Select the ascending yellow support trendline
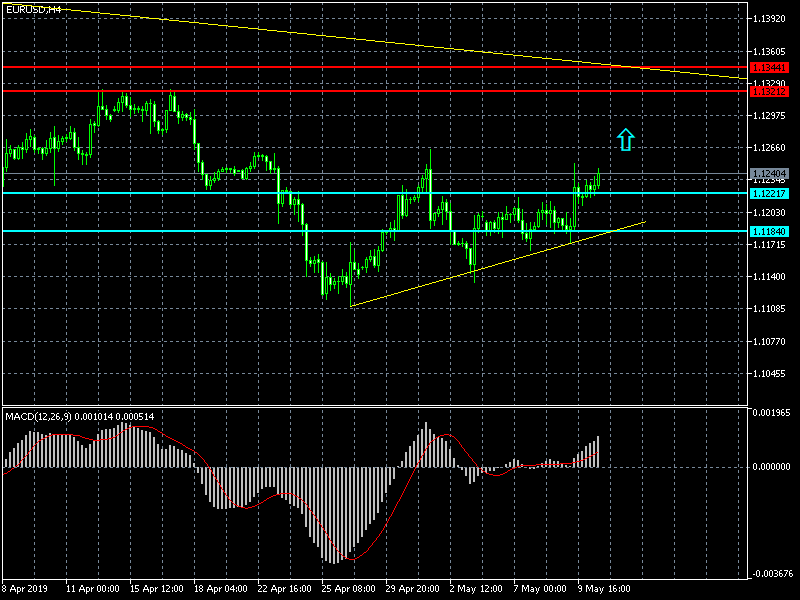The image size is (800, 600). (498, 264)
